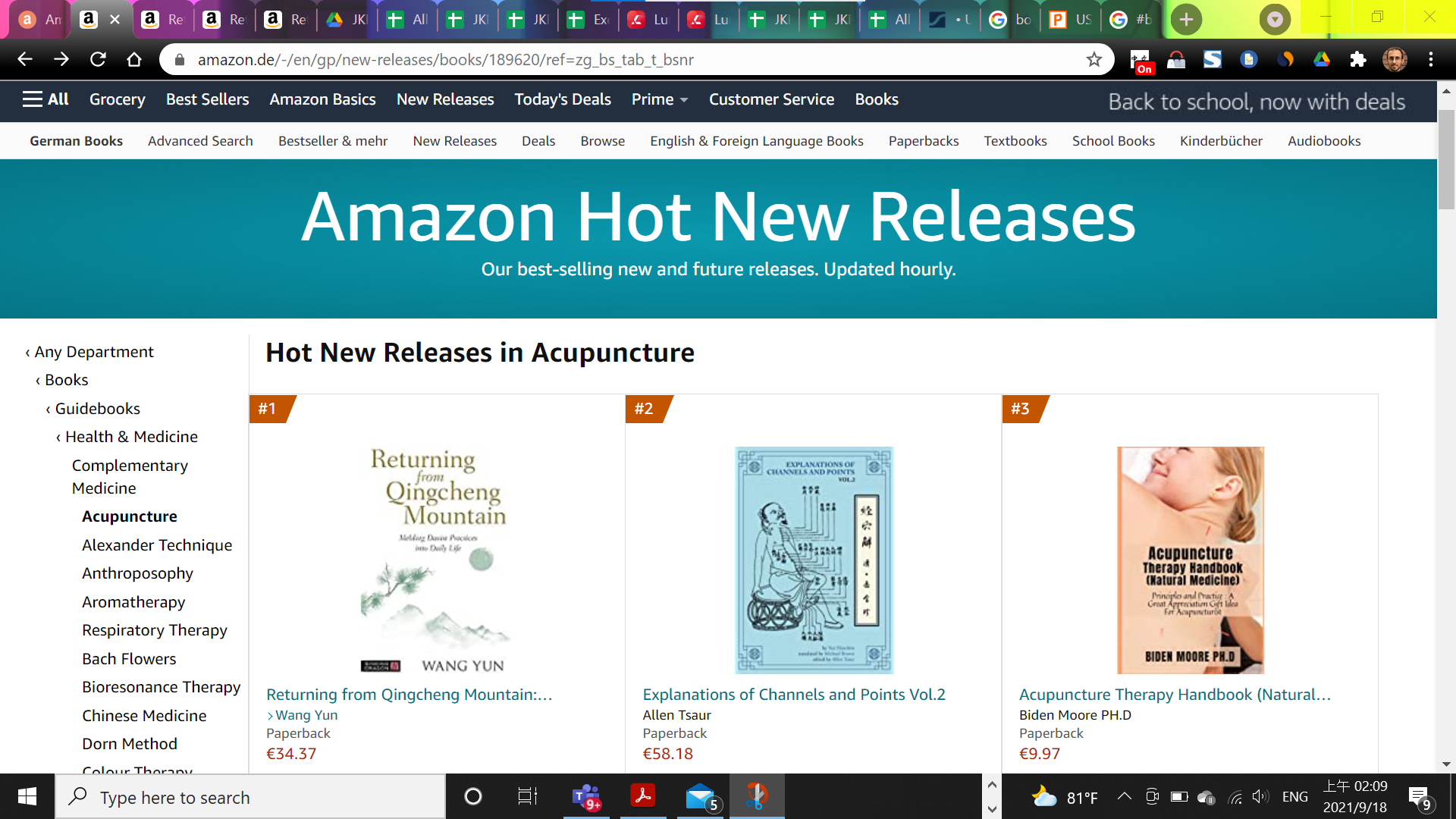The height and width of the screenshot is (819, 1456).
Task: Bookmark this page with the star icon
Action: [x=1094, y=59]
